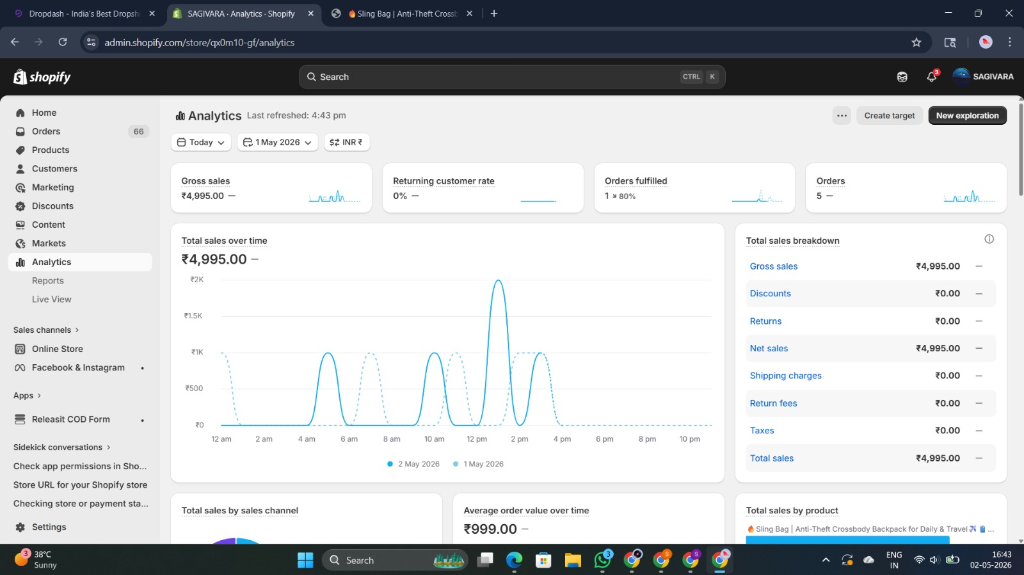Click the Shopify logo

point(42,77)
